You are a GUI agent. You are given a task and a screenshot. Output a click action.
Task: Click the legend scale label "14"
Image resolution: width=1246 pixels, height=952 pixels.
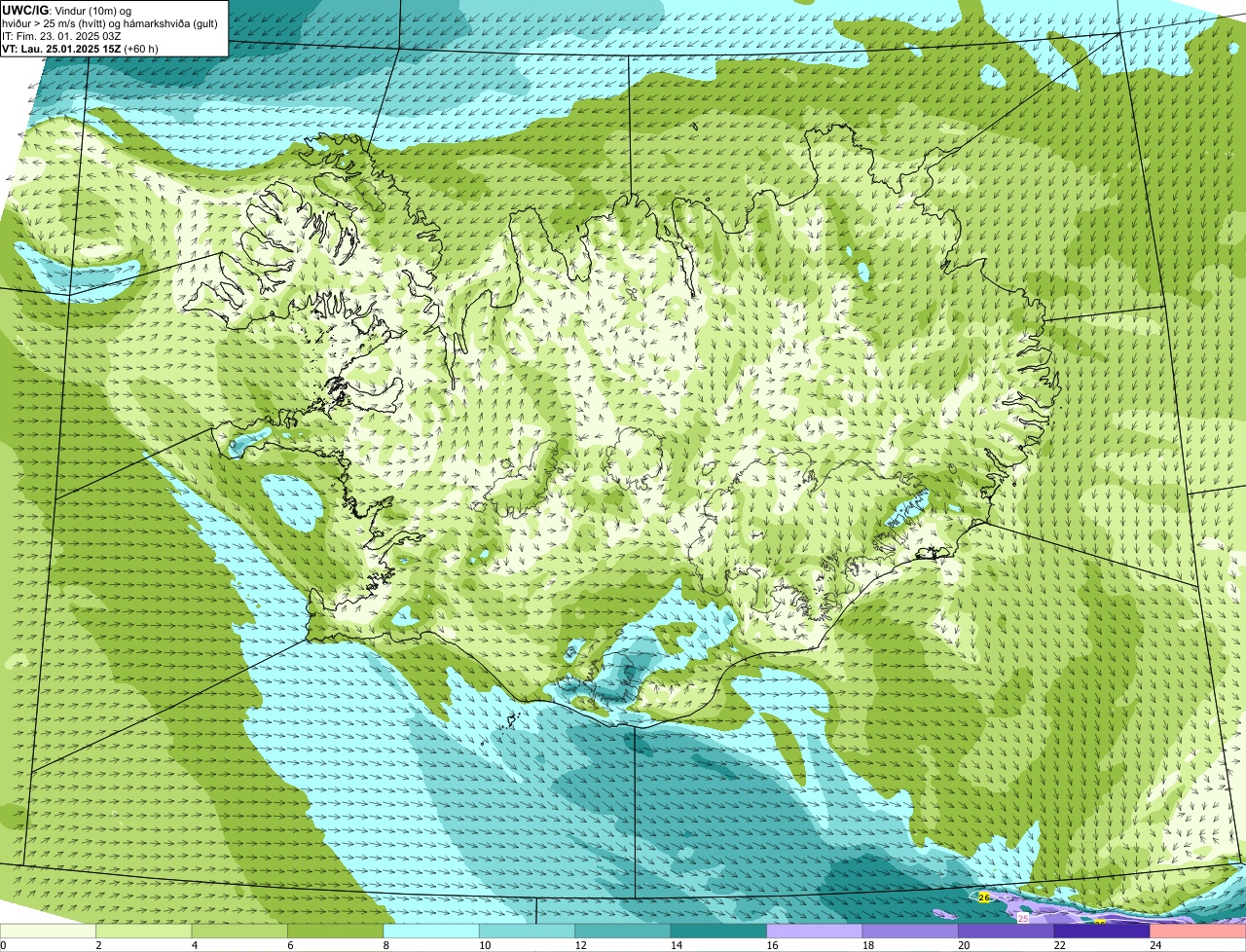pyautogui.click(x=676, y=944)
